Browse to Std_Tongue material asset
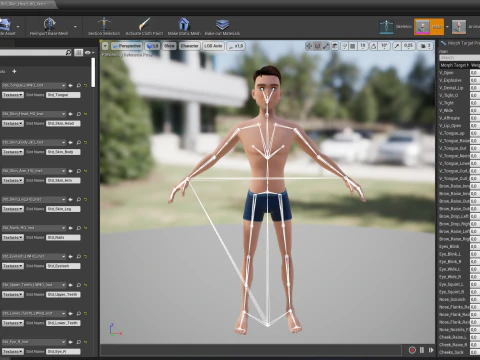 pos(79,86)
